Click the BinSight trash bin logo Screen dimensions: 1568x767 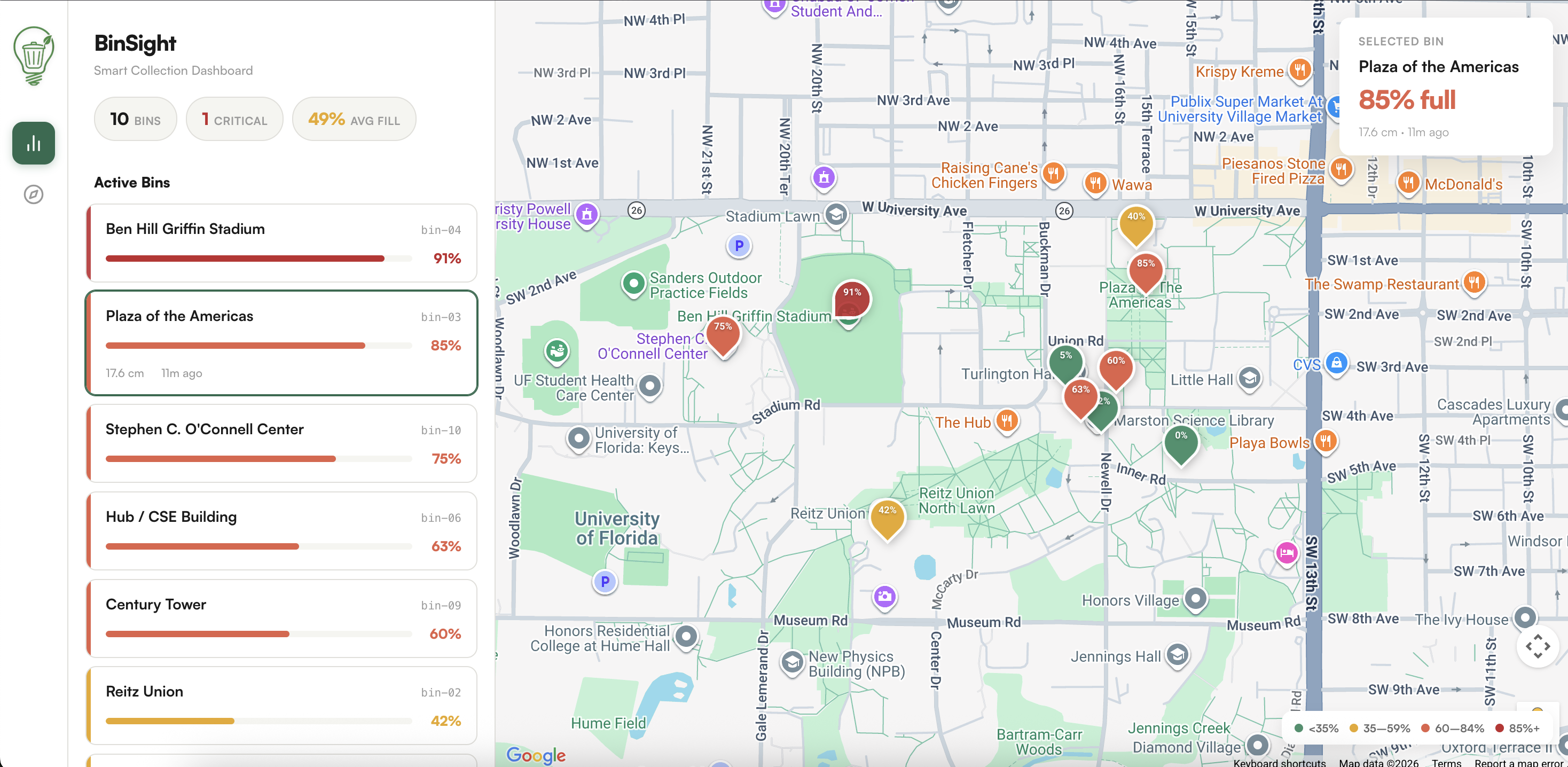[34, 56]
